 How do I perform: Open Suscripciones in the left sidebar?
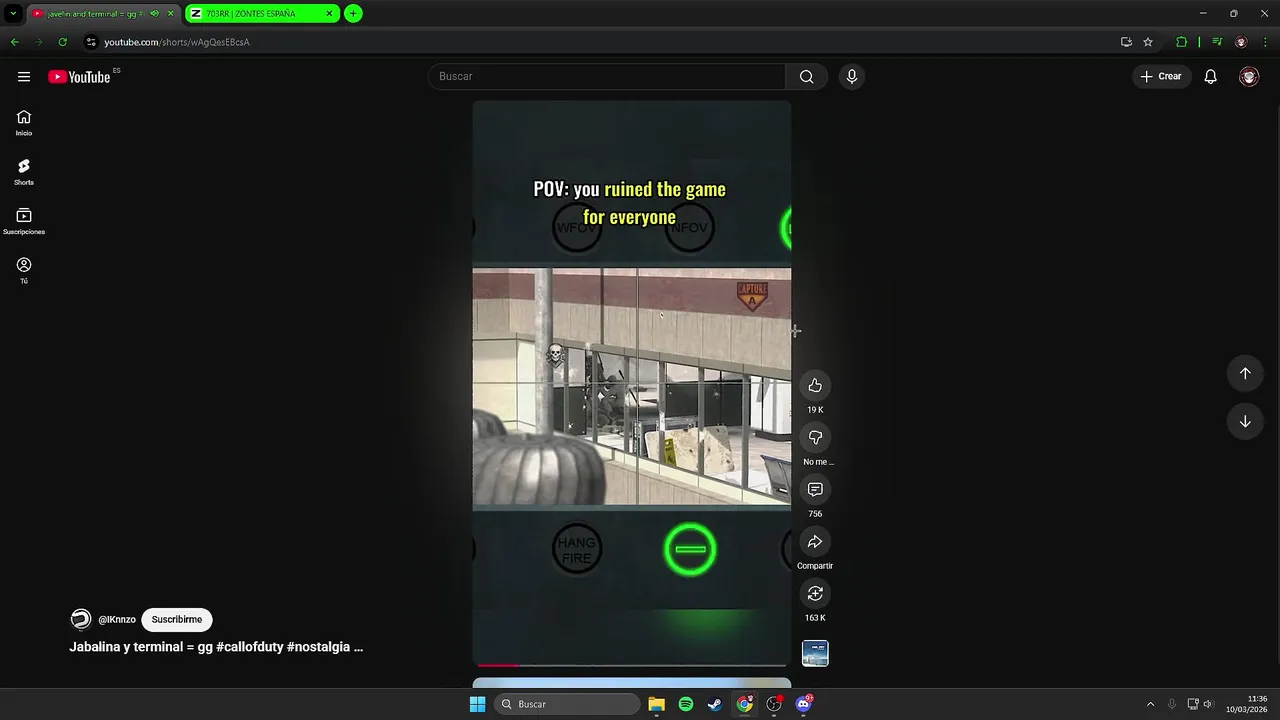pyautogui.click(x=24, y=221)
